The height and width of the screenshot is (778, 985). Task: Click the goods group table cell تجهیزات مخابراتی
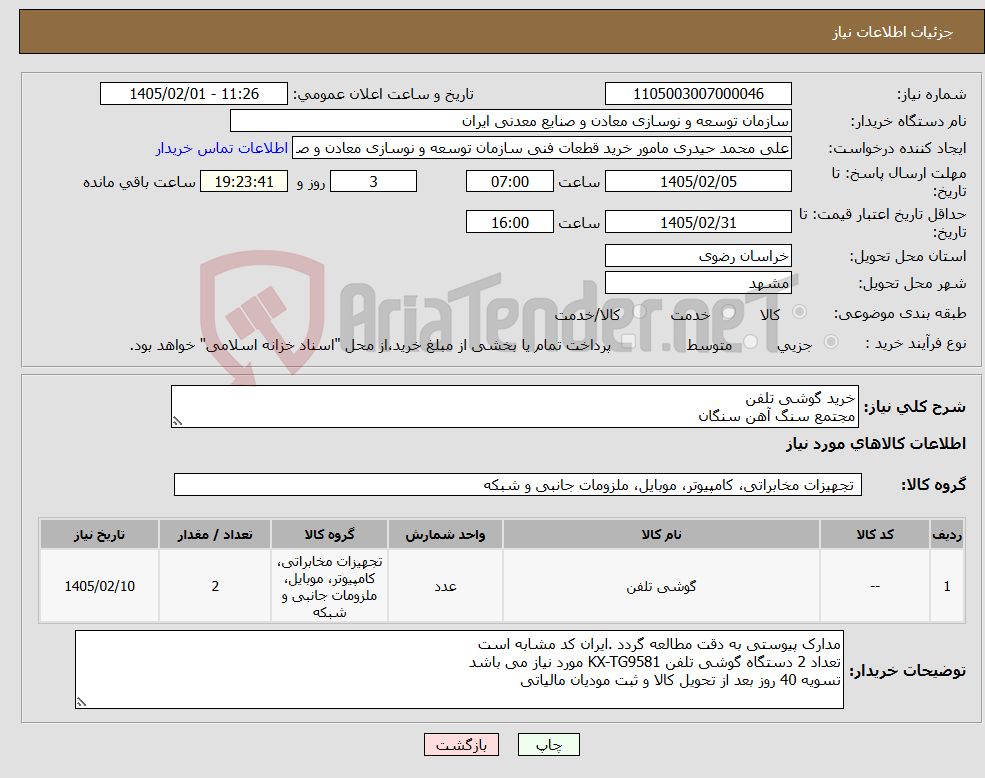[329, 586]
